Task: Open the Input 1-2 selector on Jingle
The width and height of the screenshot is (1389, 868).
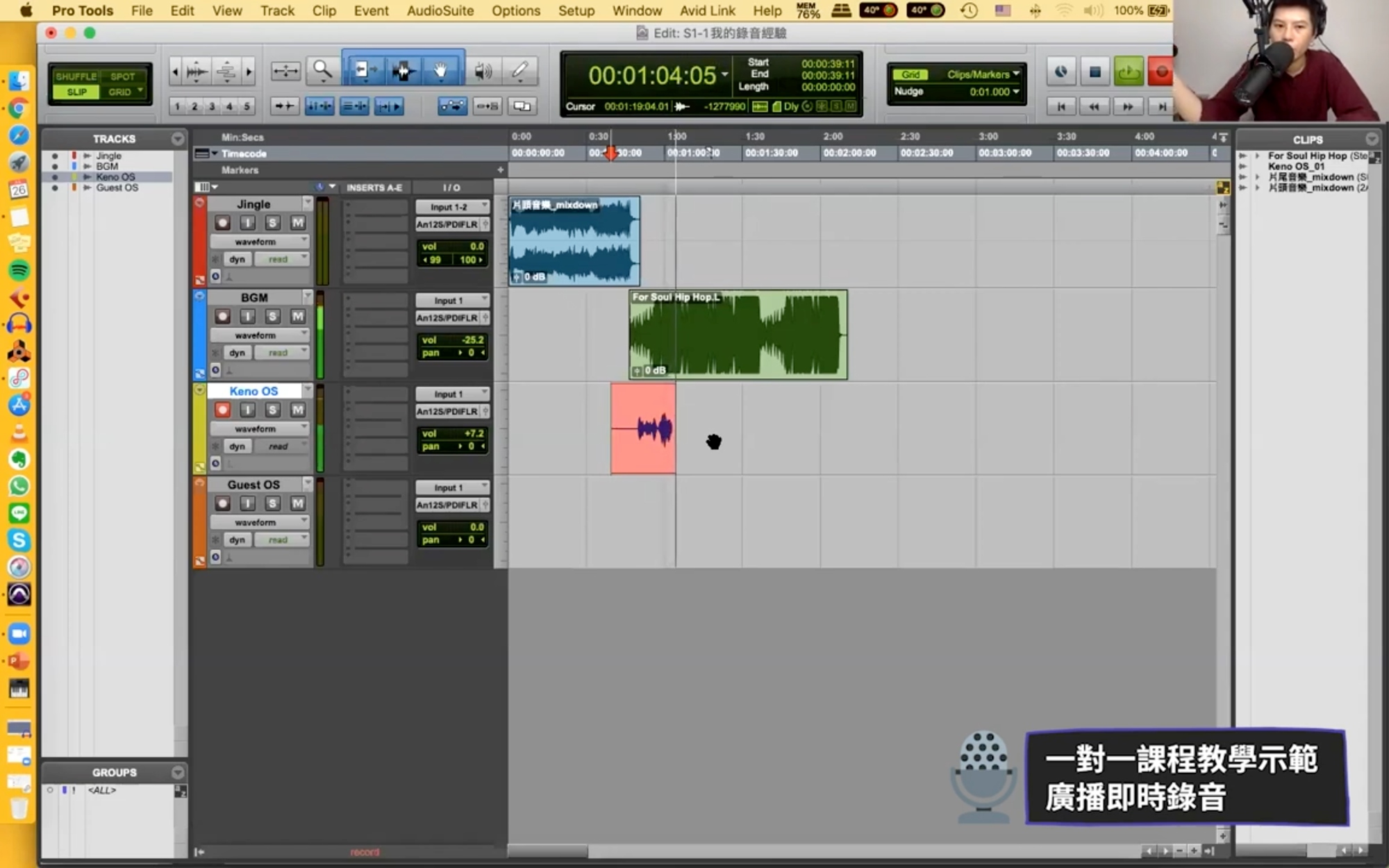Action: coord(452,207)
